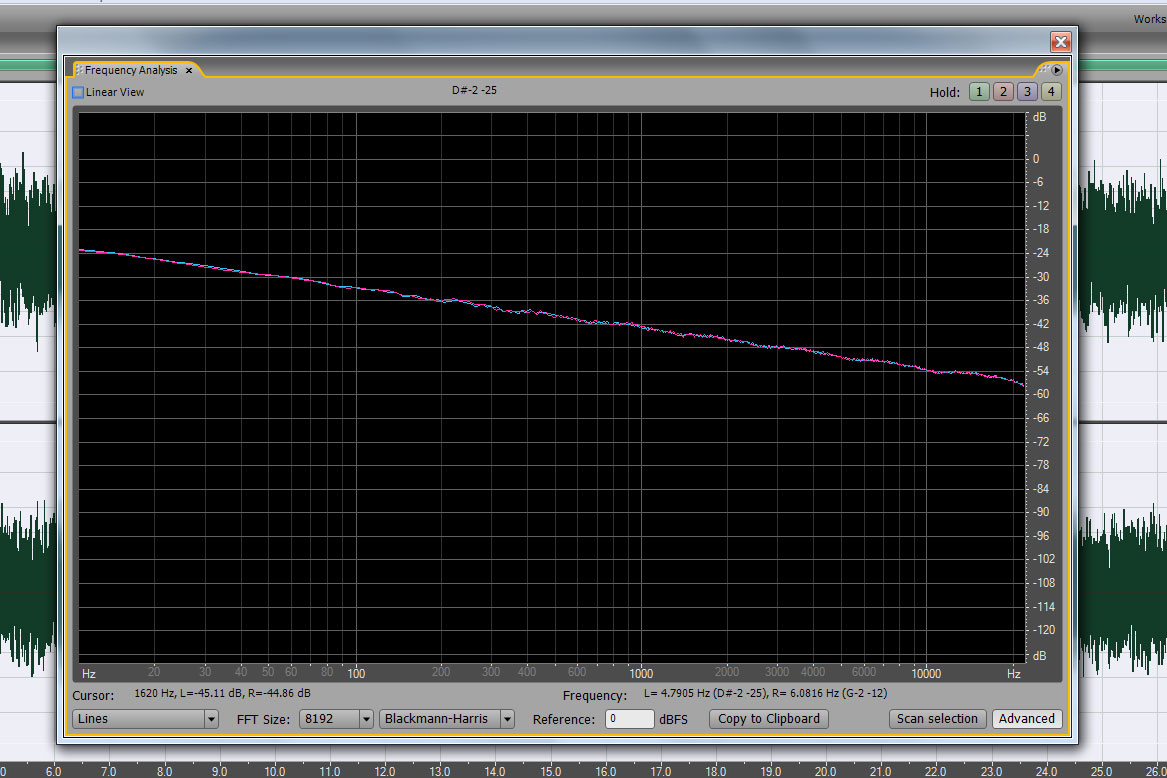The height and width of the screenshot is (778, 1167).
Task: Open the FFT Size dropdown
Action: click(336, 719)
